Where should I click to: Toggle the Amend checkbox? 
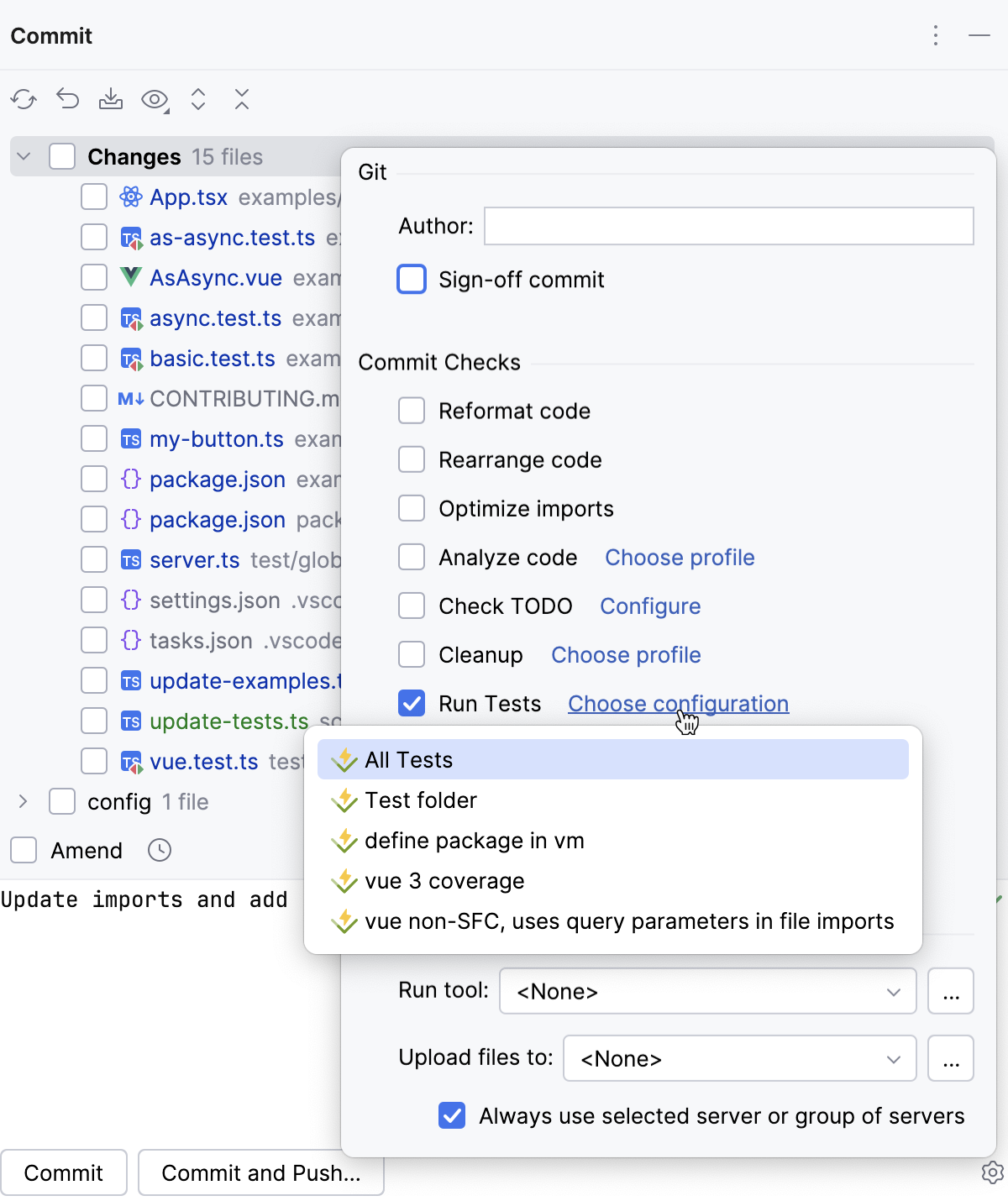pos(23,850)
